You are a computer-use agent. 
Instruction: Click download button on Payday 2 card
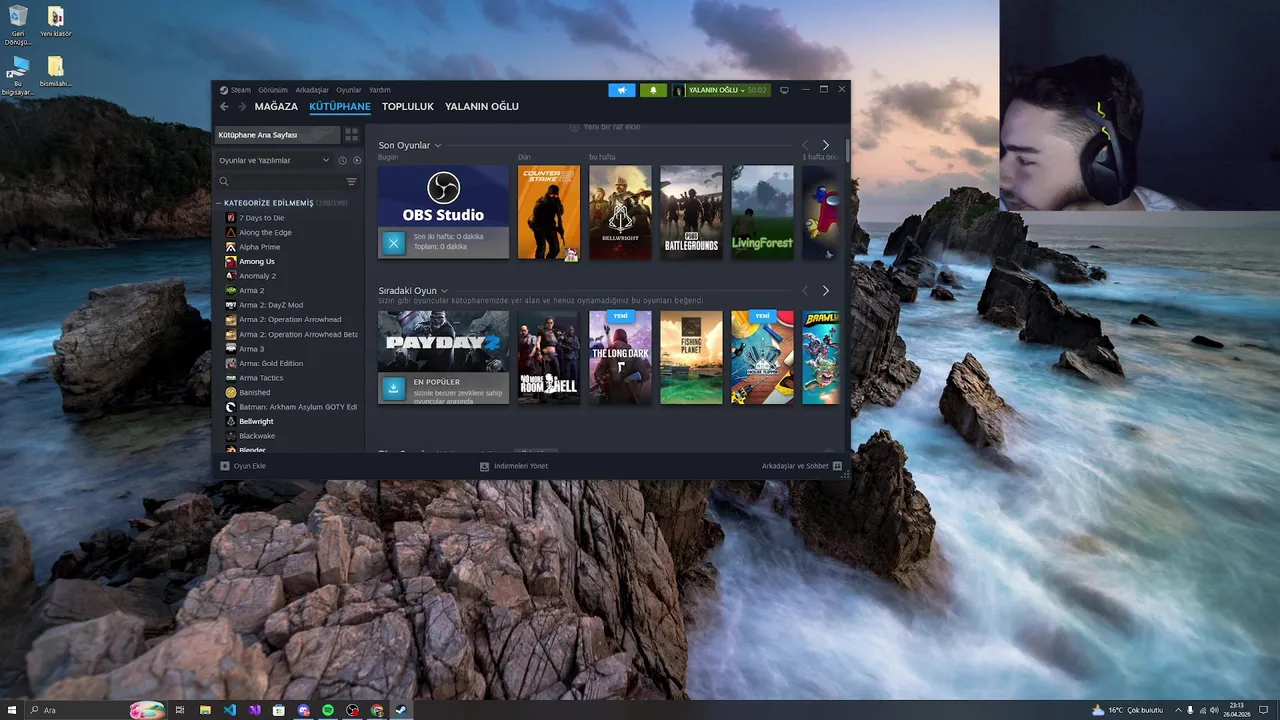[393, 388]
